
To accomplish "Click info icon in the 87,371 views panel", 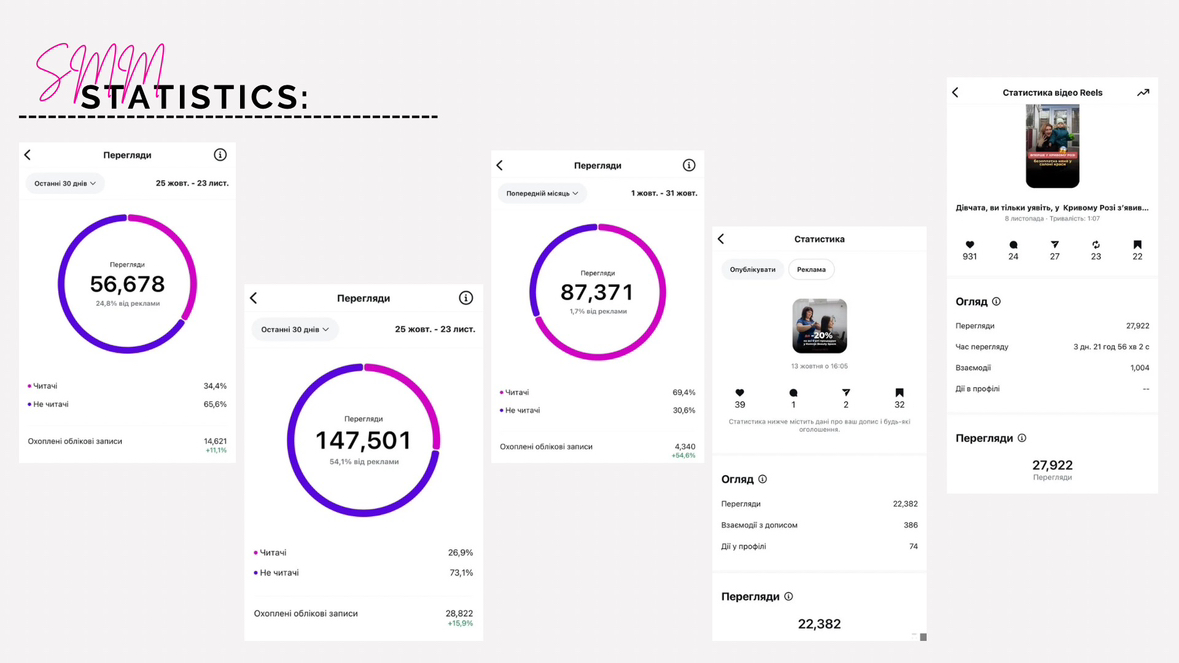I will 688,165.
